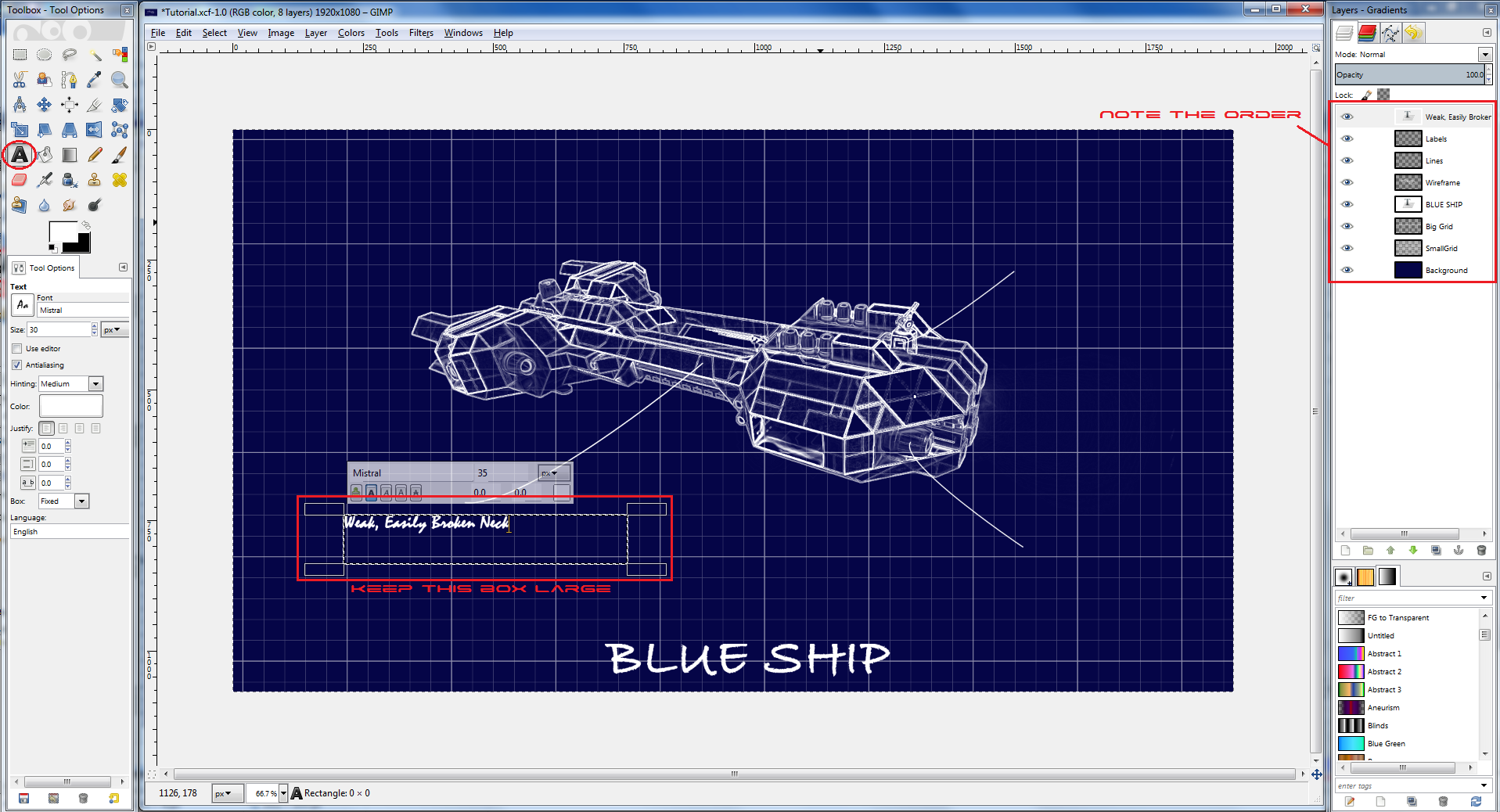Hide the Labels layer
This screenshot has height=812, width=1500.
click(x=1347, y=138)
